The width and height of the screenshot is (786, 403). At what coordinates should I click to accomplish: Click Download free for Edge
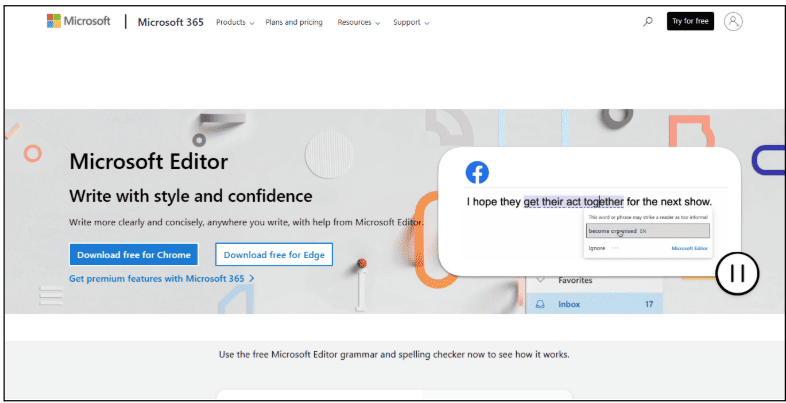click(274, 255)
